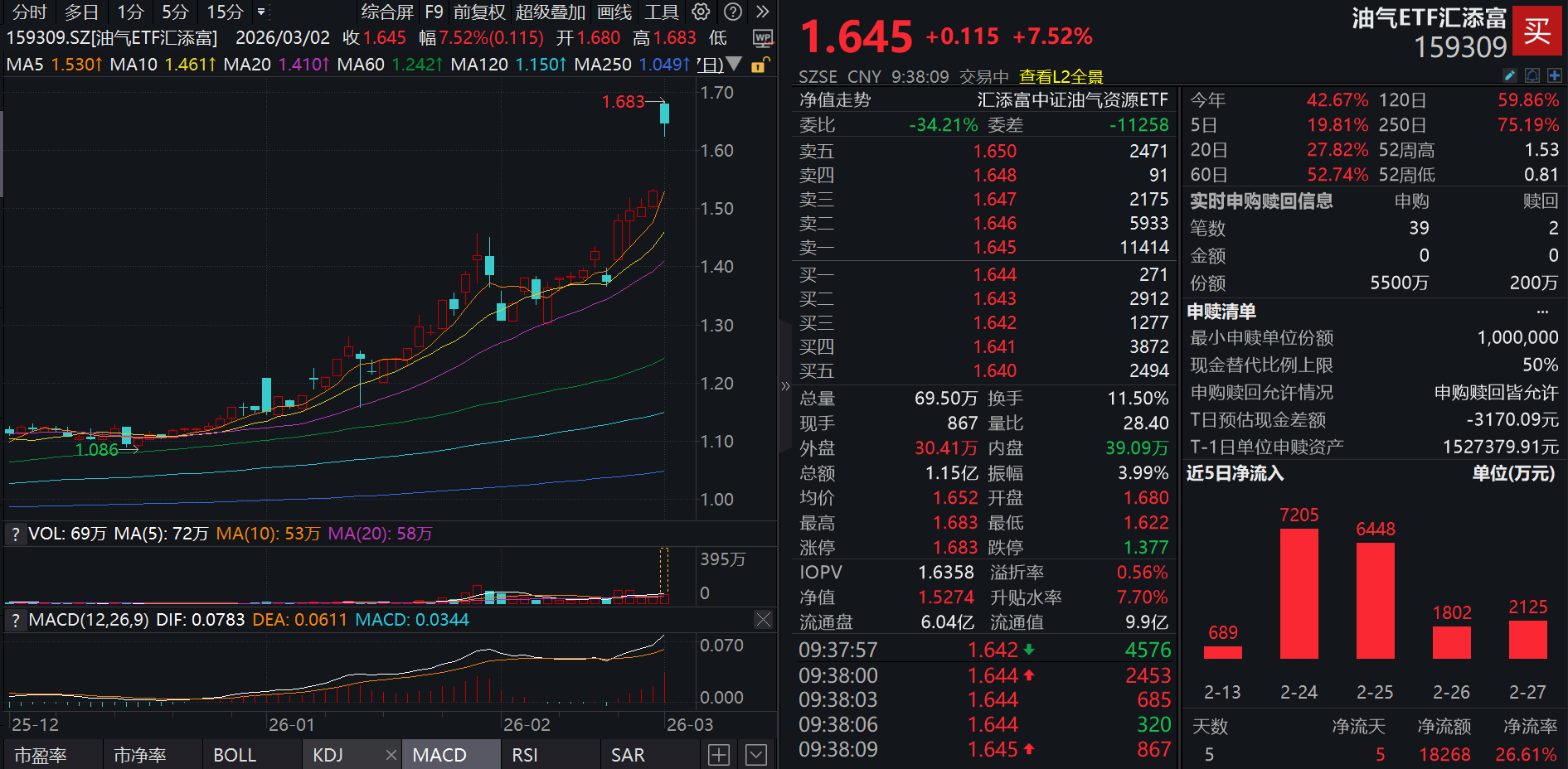Open the settings gear in the top toolbar
1568x769 pixels.
point(701,12)
